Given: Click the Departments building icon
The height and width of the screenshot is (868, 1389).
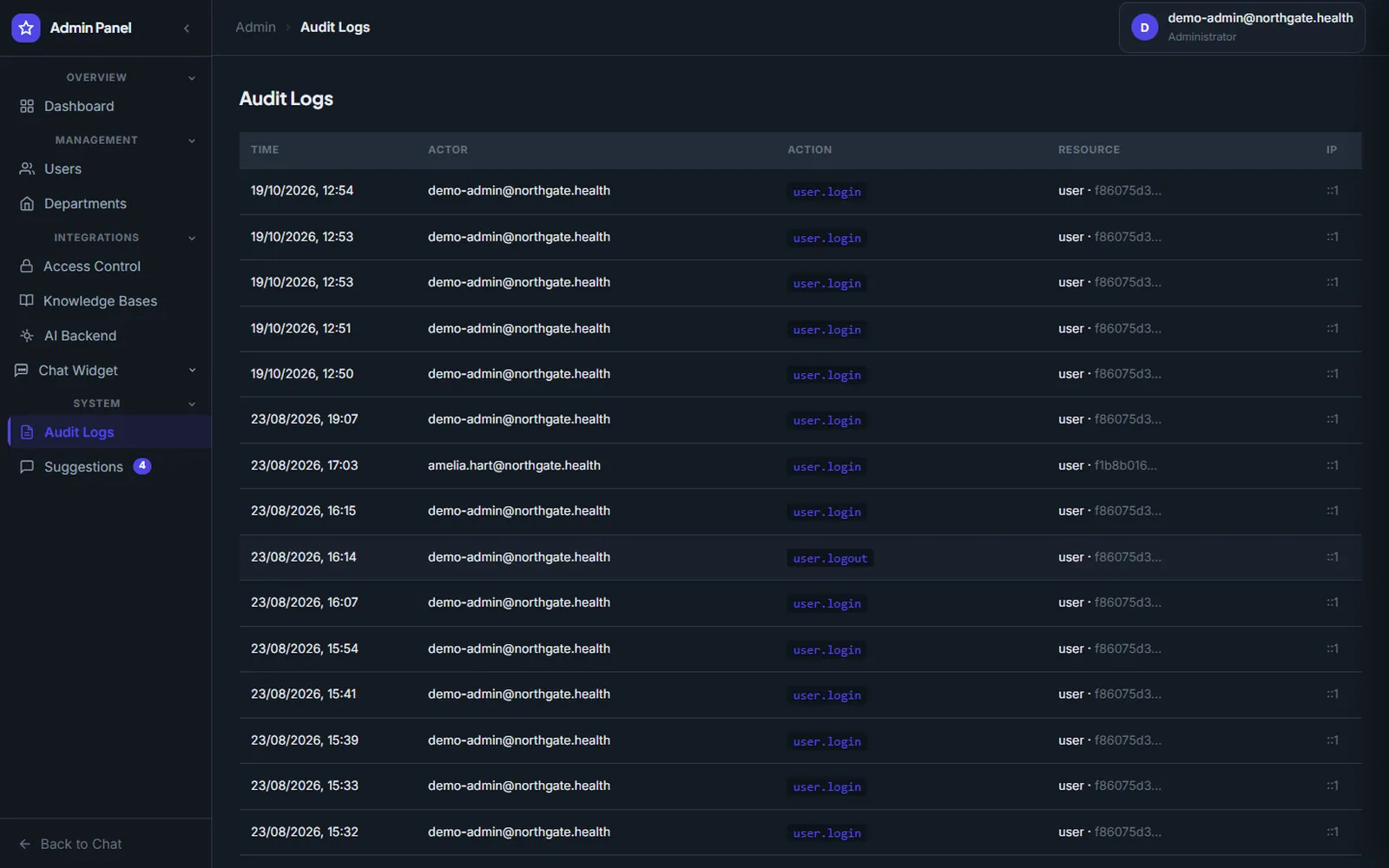Looking at the screenshot, I should [27, 203].
